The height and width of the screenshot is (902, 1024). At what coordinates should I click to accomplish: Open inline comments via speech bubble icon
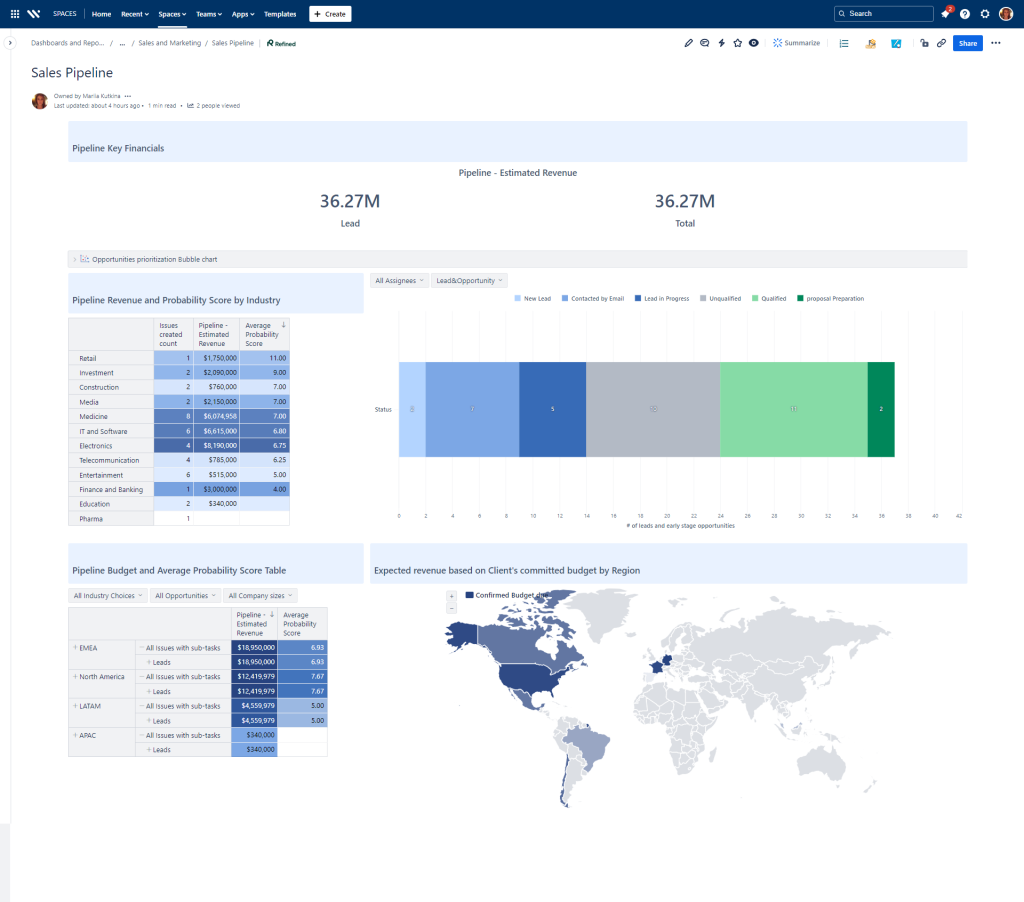coord(704,43)
